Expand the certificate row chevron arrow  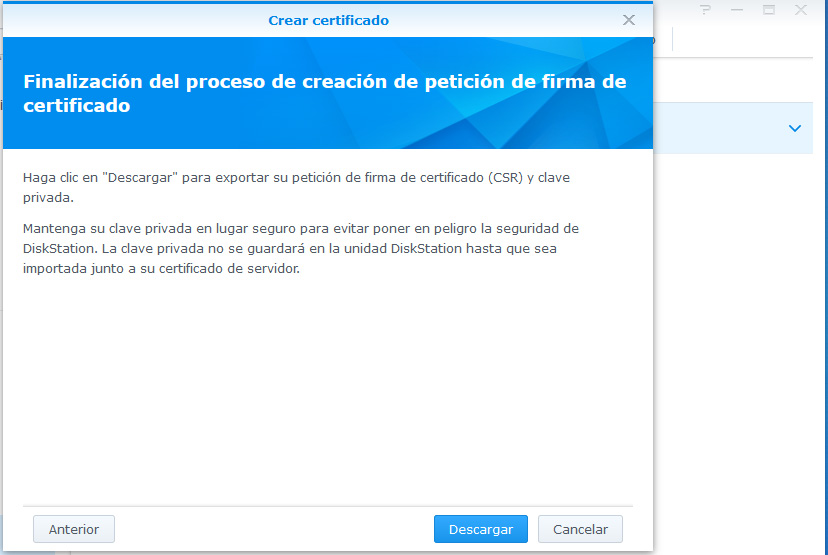click(x=795, y=128)
